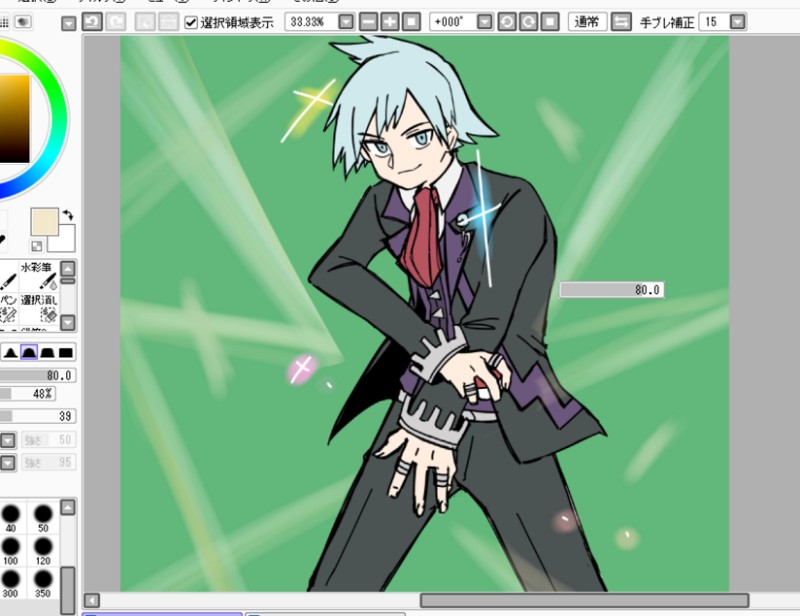Rotate canvas counter-clockwise
This screenshot has height=616, width=800.
(507, 22)
